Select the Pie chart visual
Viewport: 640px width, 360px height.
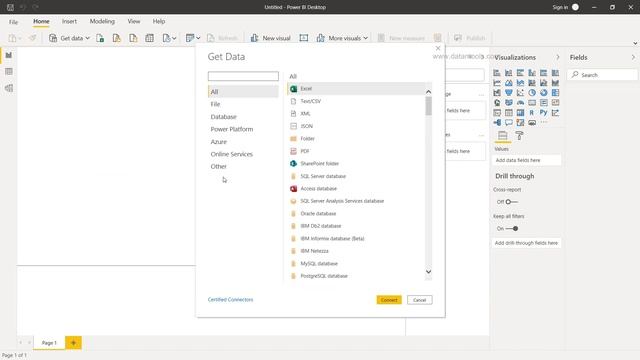point(532,93)
